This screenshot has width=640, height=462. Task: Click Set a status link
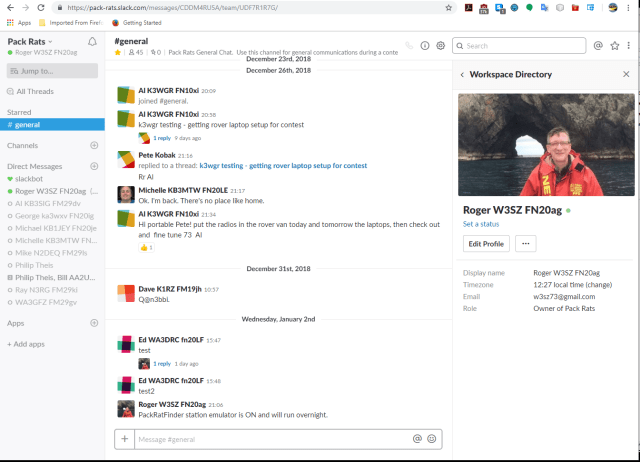(x=481, y=224)
